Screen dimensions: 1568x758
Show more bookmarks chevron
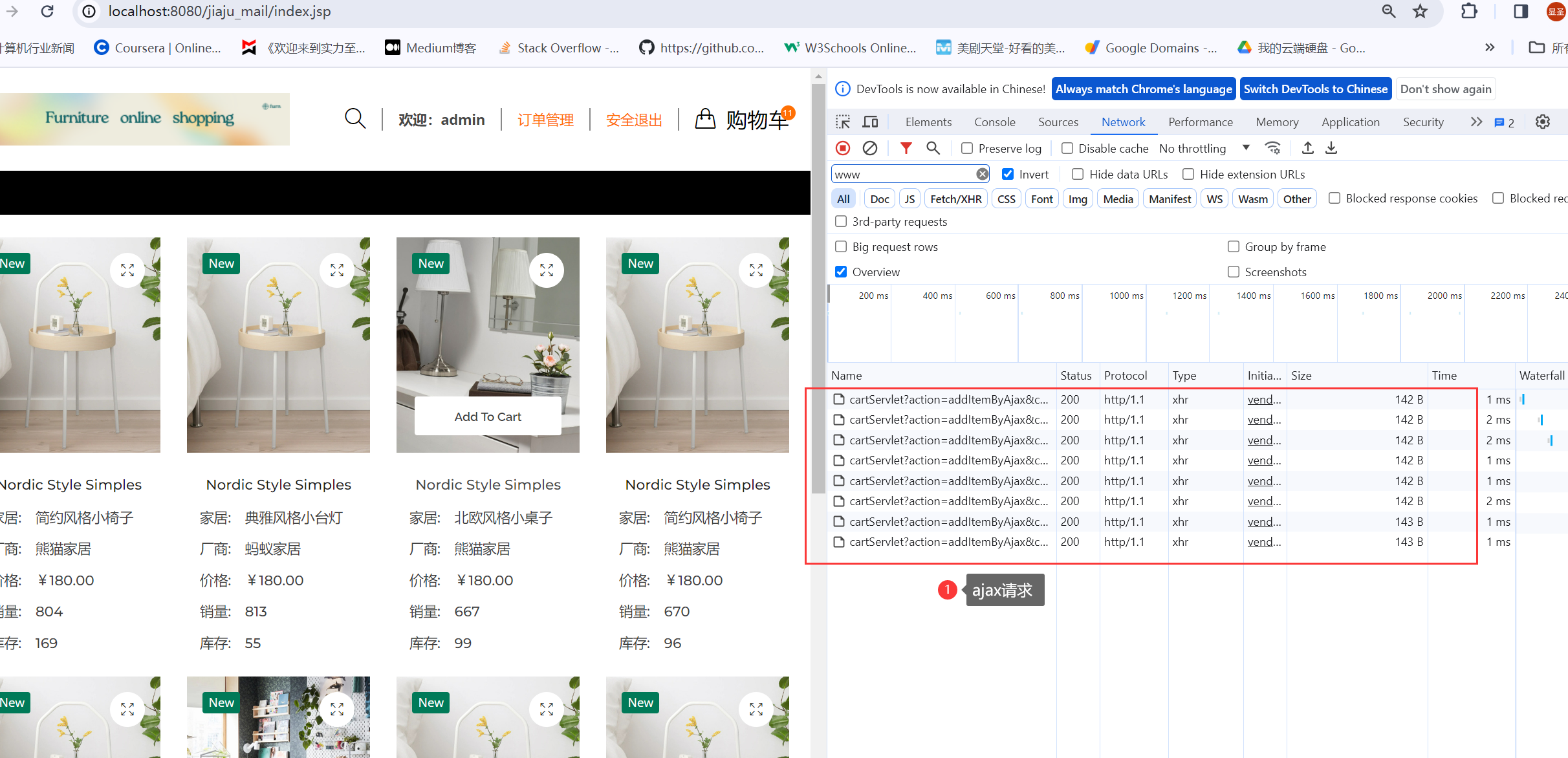(x=1490, y=47)
